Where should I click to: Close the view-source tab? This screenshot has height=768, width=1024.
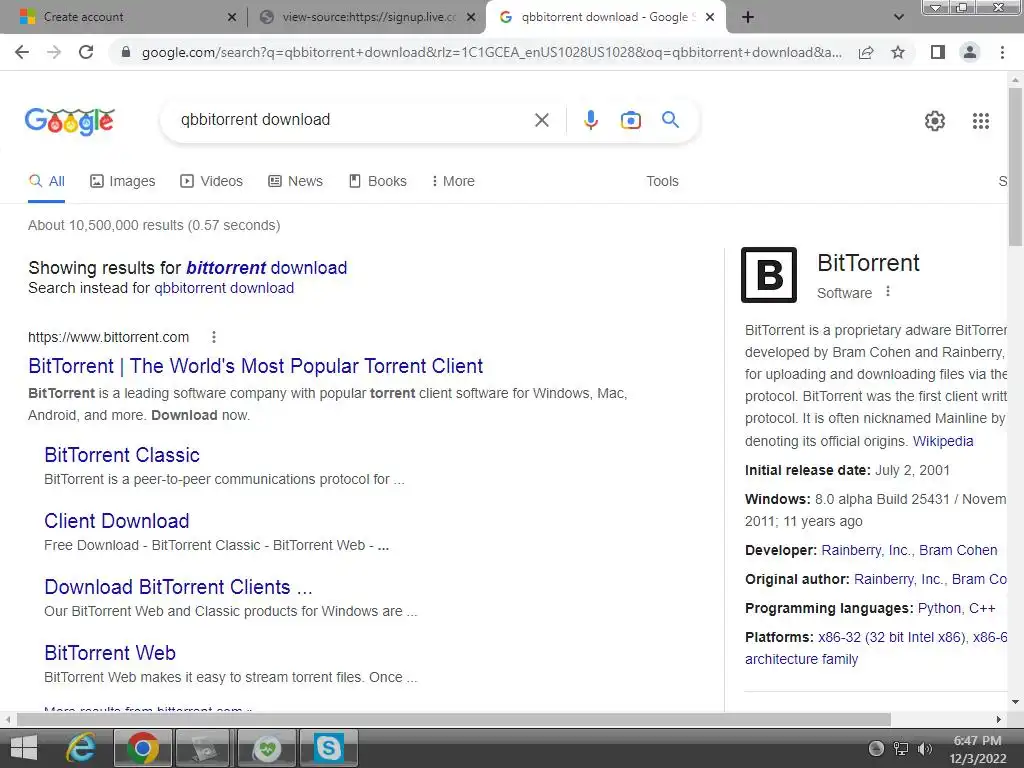coord(471,18)
